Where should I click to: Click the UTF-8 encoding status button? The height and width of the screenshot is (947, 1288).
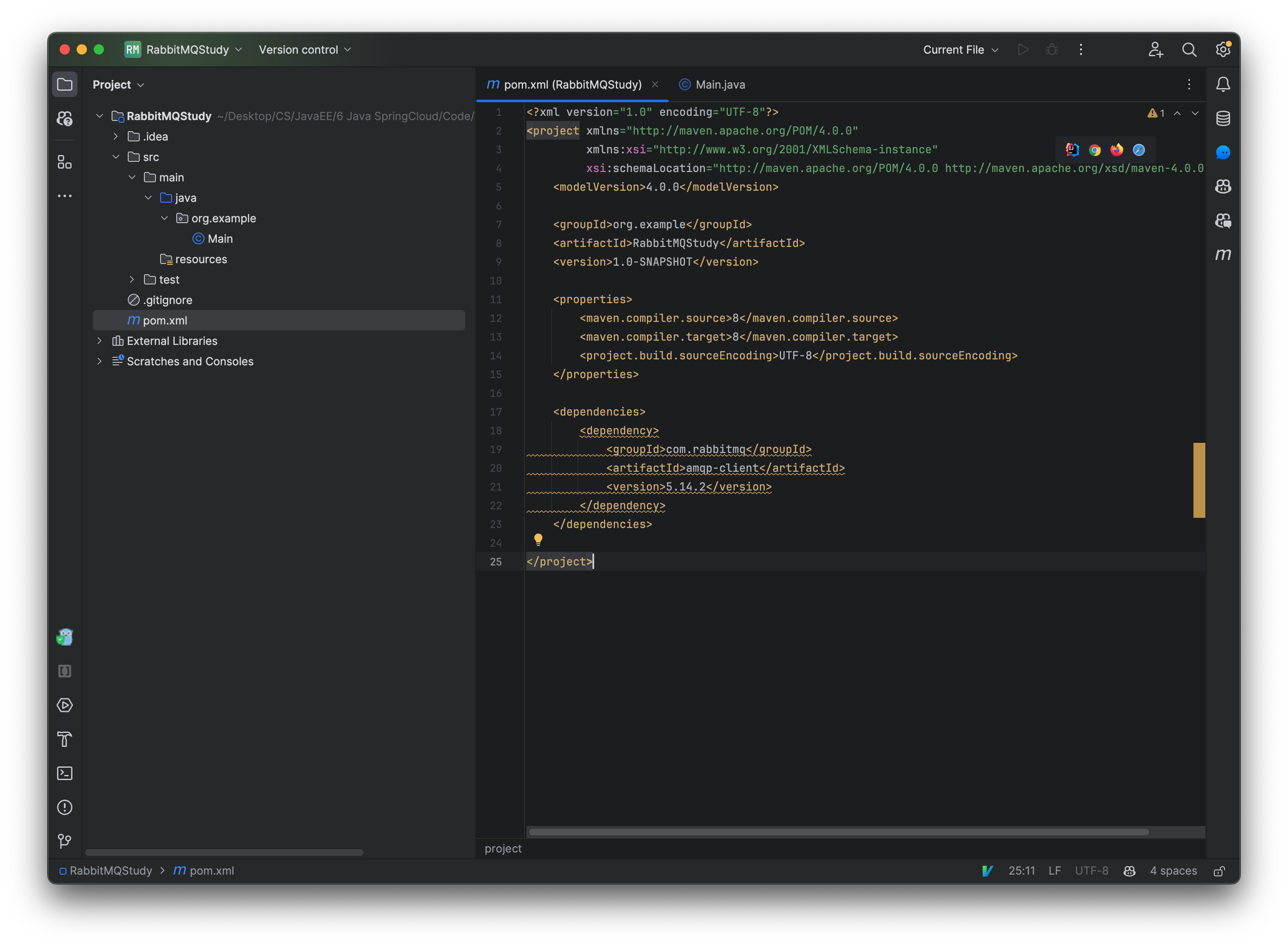(x=1091, y=871)
